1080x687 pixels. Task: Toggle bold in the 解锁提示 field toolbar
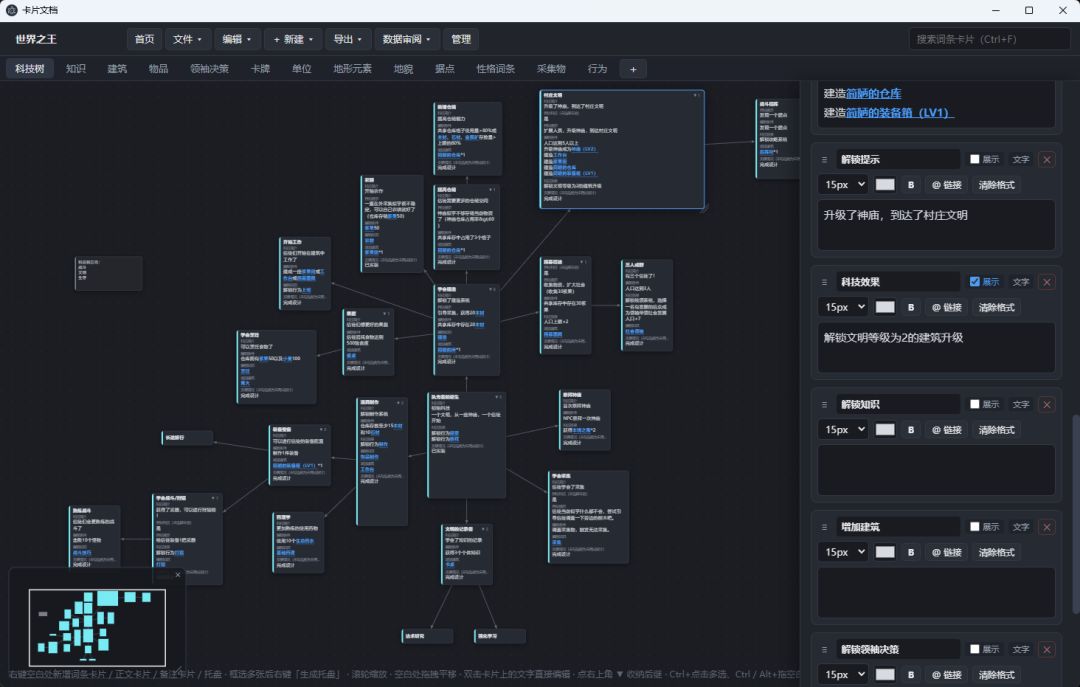pos(911,185)
